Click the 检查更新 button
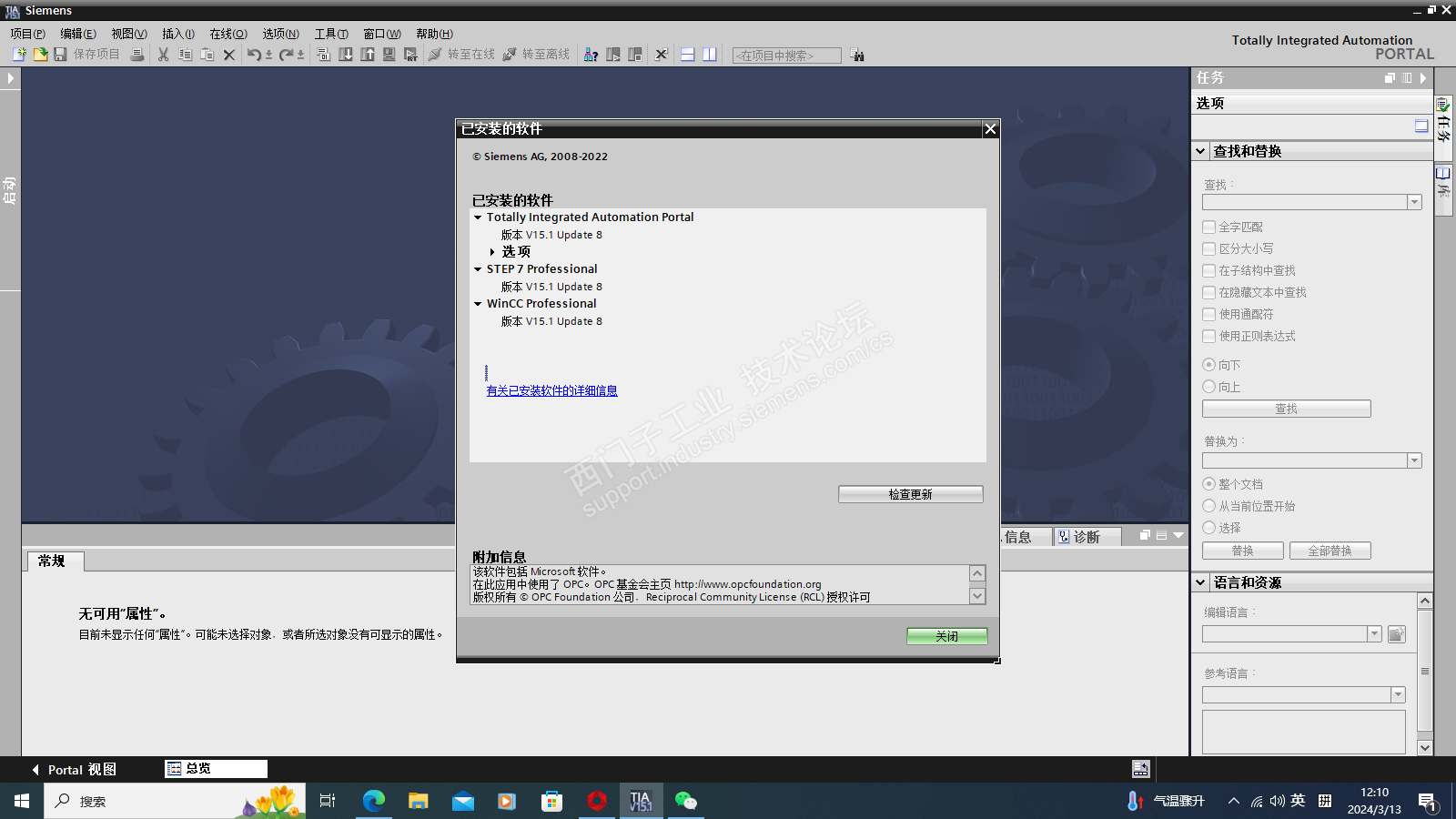Viewport: 1456px width, 819px height. pos(911,494)
